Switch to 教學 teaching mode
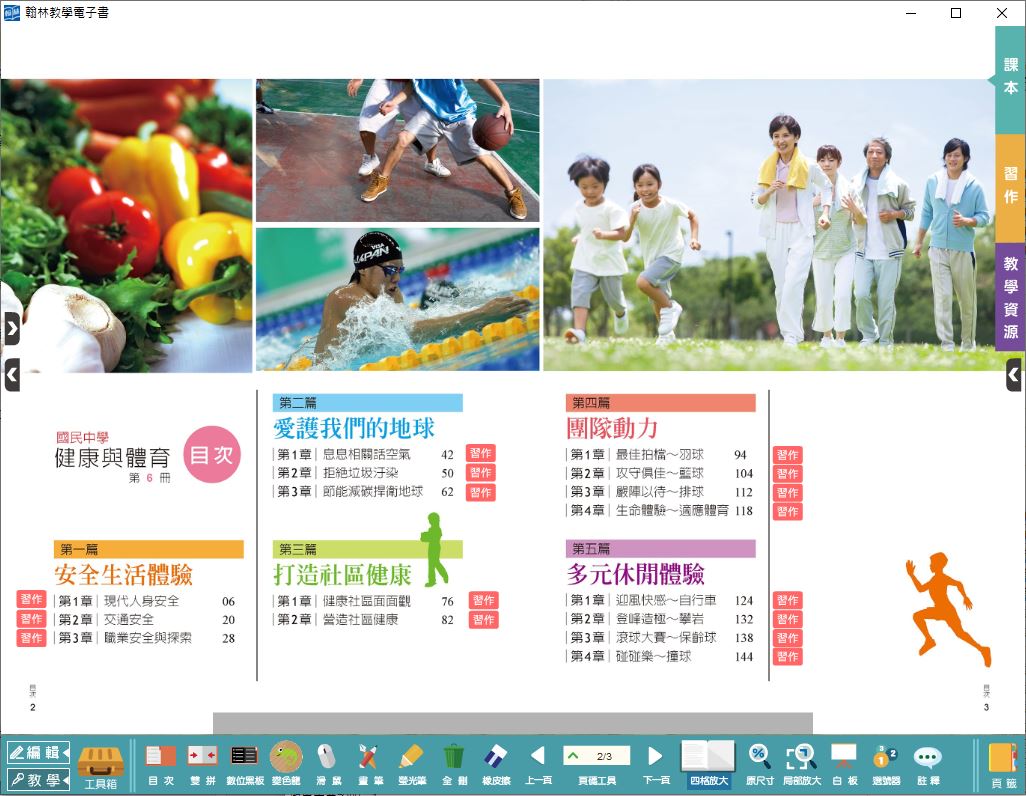This screenshot has width=1026, height=796. coord(38,779)
